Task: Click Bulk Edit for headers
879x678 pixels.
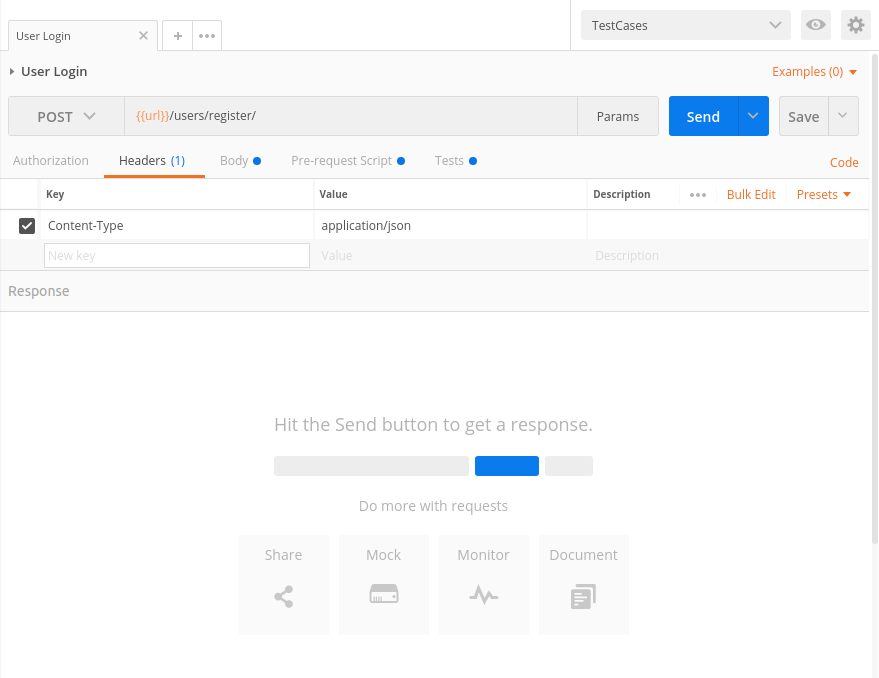Action: pyautogui.click(x=751, y=195)
